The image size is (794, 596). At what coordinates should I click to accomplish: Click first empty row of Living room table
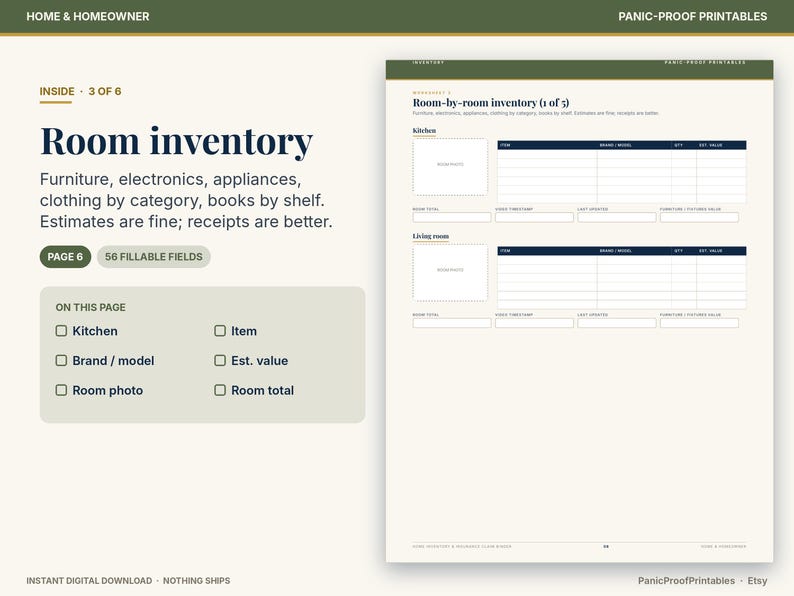click(x=621, y=260)
